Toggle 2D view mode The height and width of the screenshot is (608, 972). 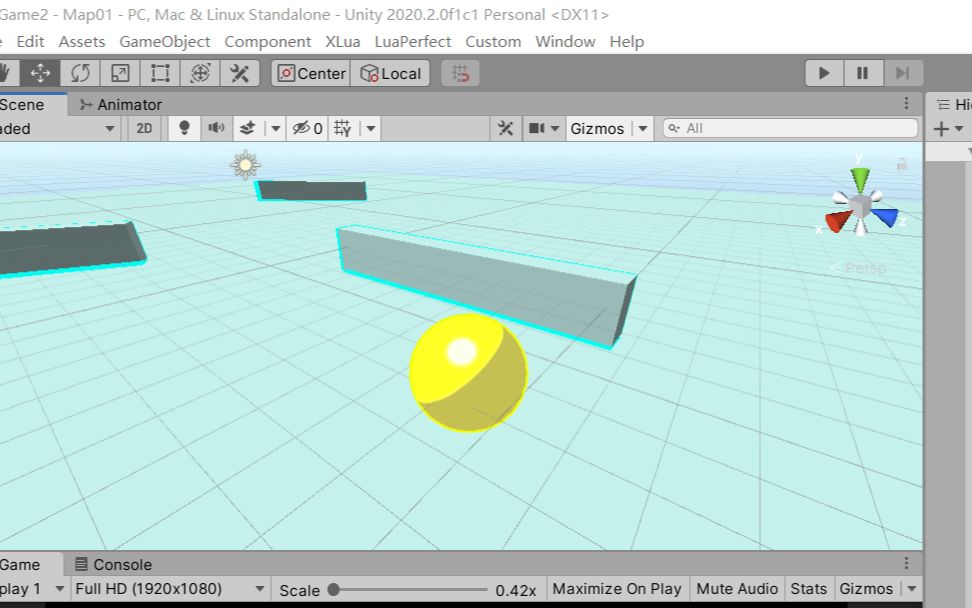tap(144, 128)
